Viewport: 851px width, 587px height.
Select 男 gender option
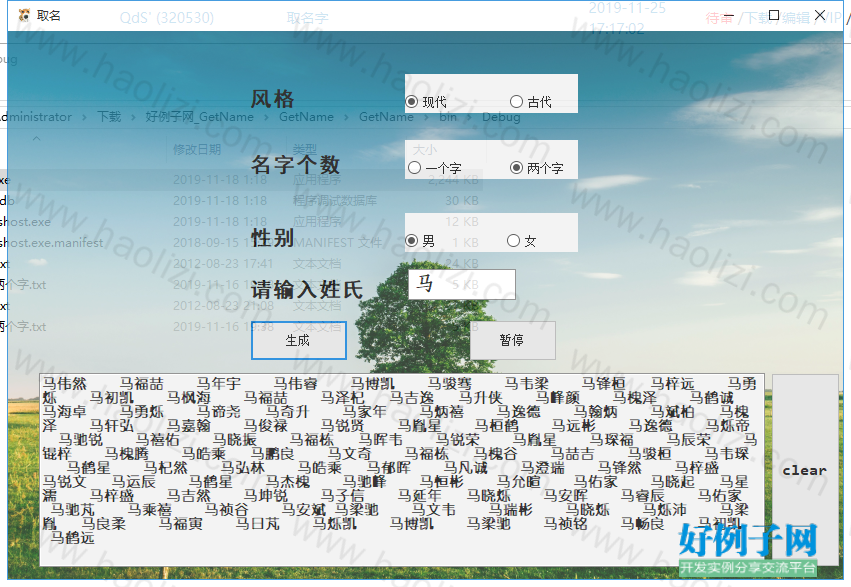click(420, 241)
